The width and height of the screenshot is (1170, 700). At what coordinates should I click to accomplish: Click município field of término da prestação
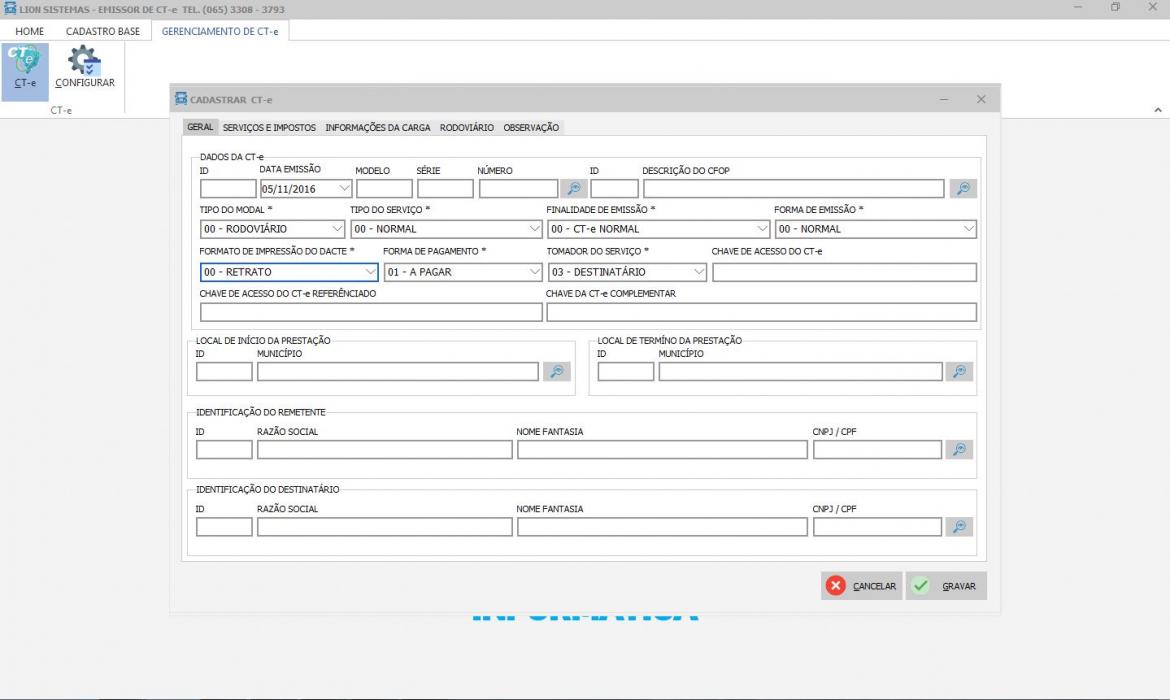[x=800, y=372]
